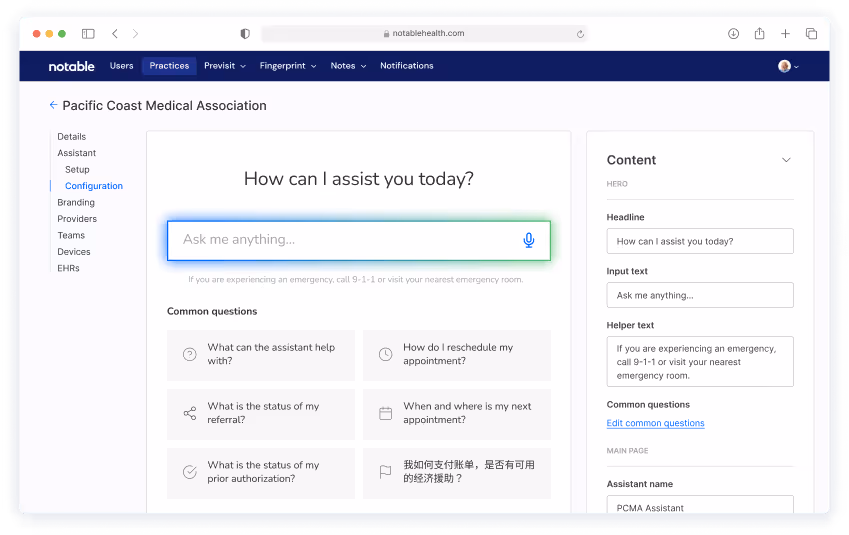Click the notable logo

click(x=71, y=66)
